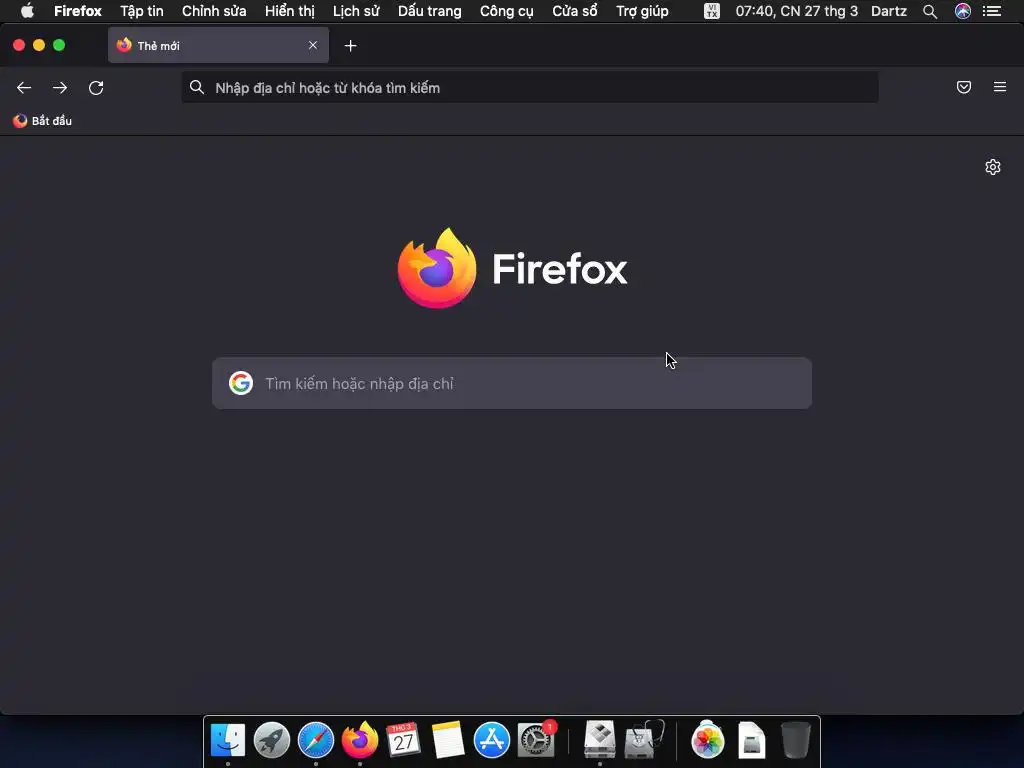The height and width of the screenshot is (768, 1024).
Task: Click the Dartz user name in menu bar
Action: [889, 11]
